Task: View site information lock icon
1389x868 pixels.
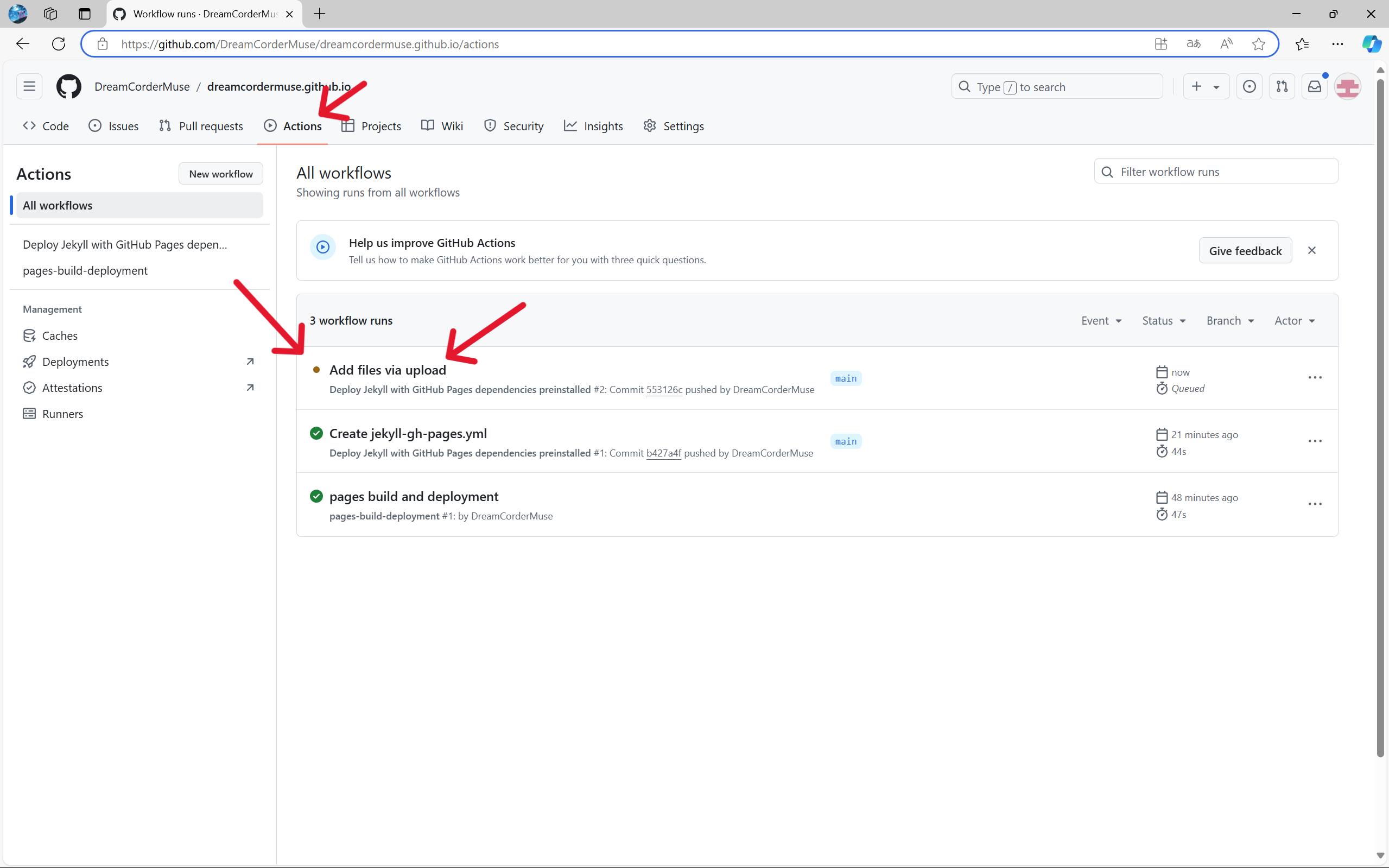Action: pos(102,44)
